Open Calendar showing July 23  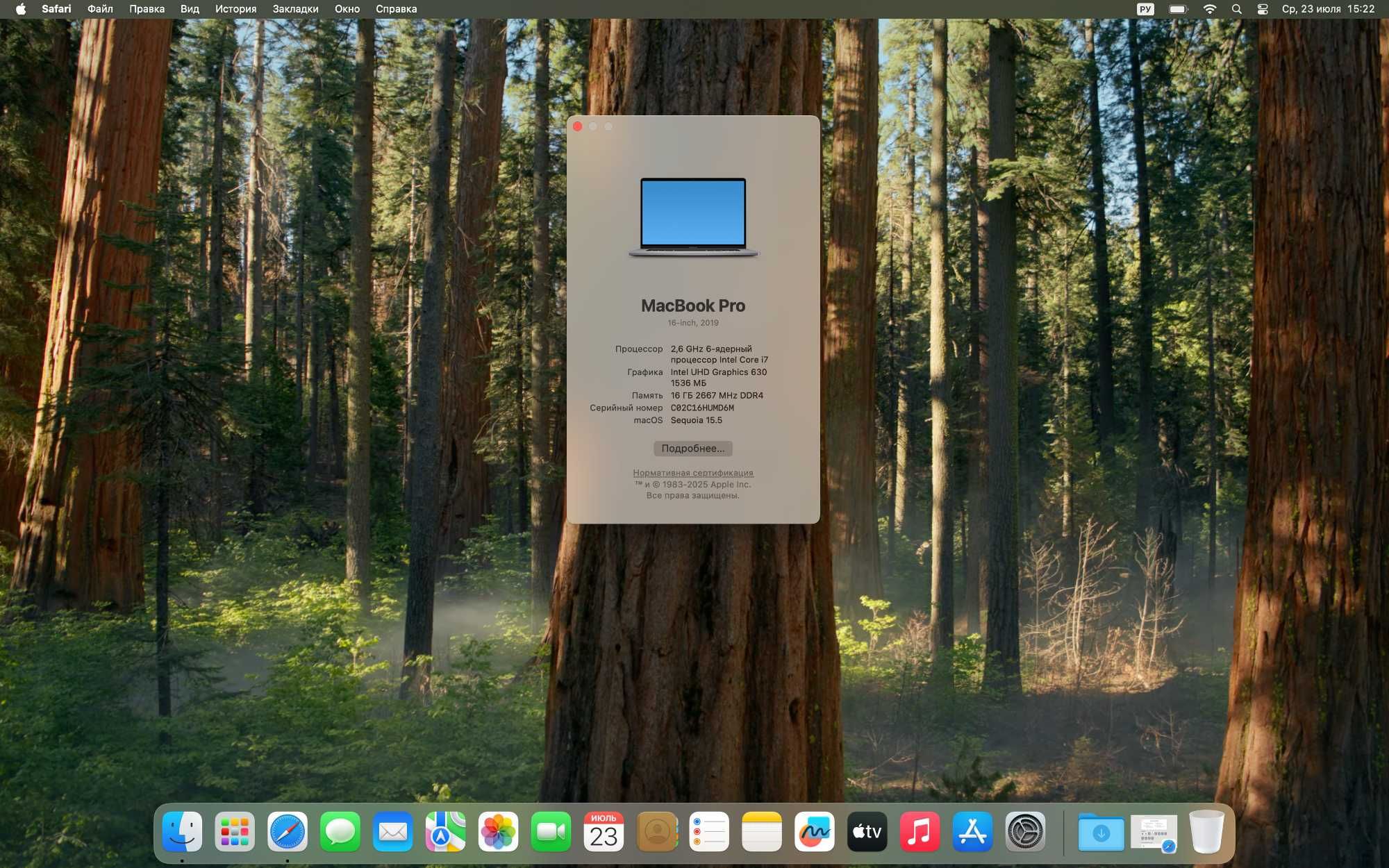click(604, 831)
